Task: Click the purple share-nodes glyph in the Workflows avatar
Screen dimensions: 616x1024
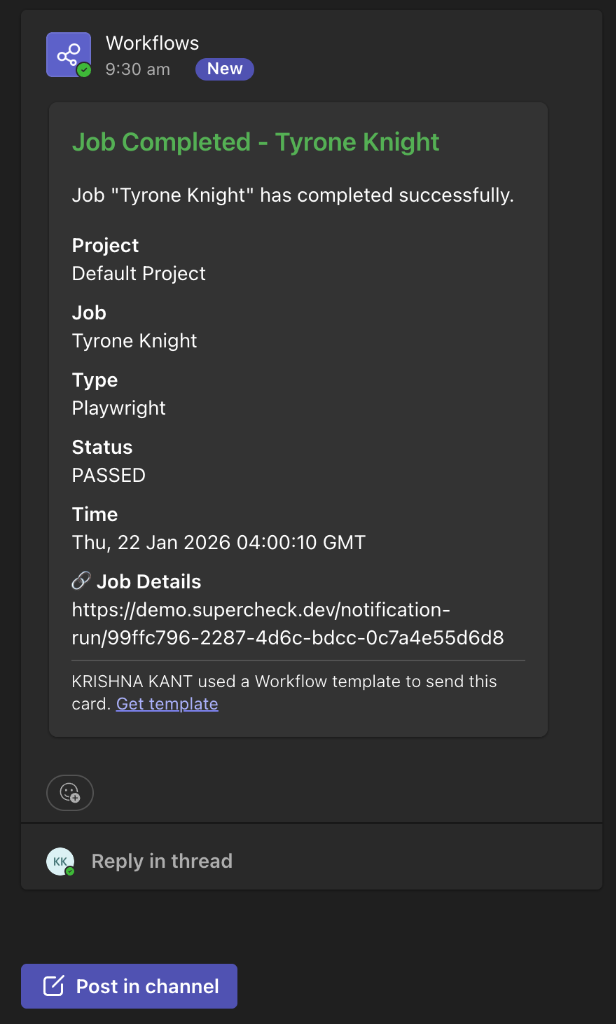Action: coord(67,53)
